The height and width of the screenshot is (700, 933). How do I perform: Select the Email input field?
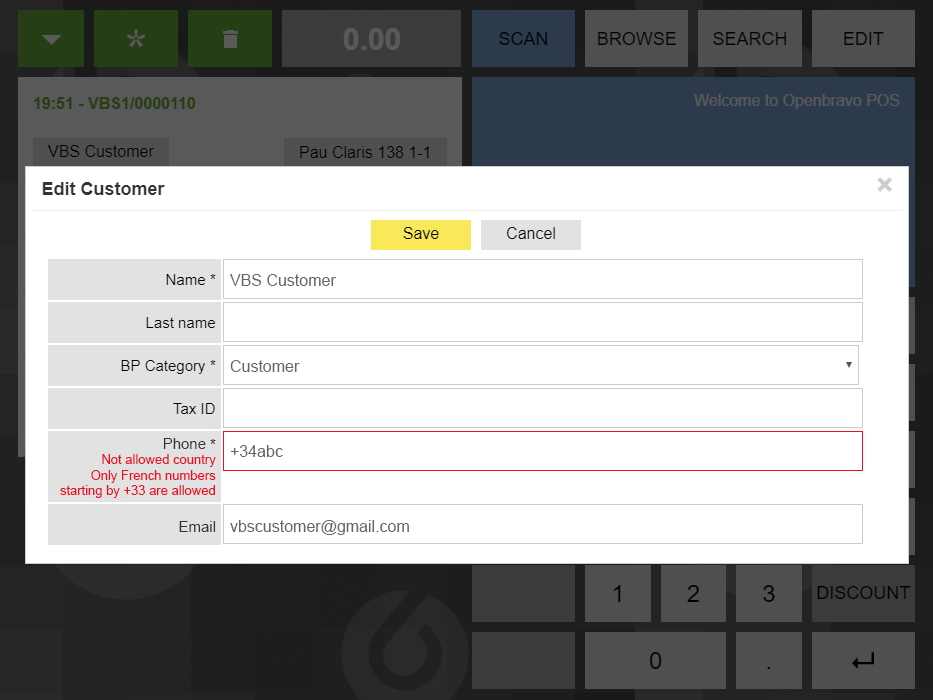click(x=542, y=525)
